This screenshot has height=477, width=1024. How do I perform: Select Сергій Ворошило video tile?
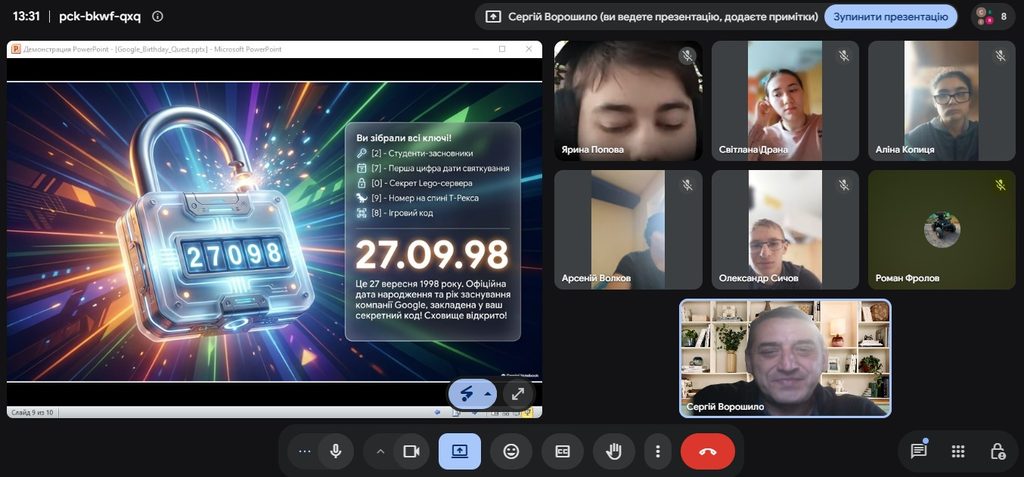point(785,358)
